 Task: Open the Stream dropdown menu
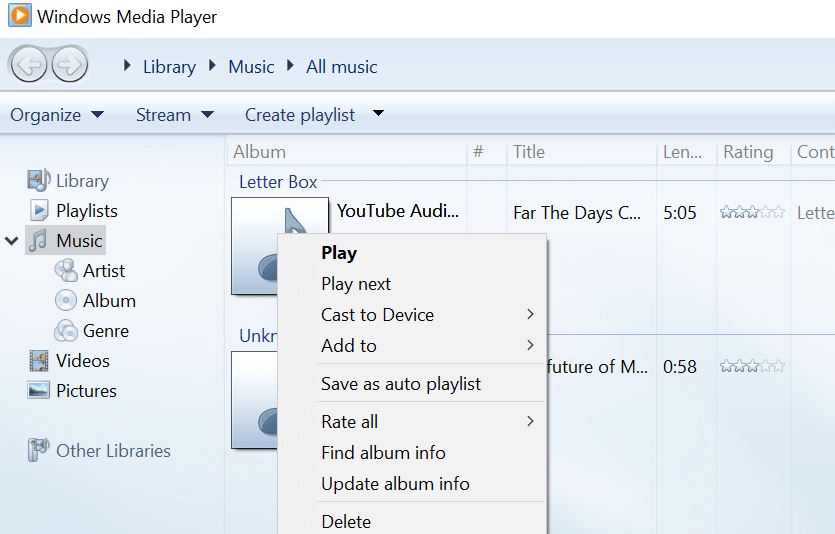[x=174, y=114]
